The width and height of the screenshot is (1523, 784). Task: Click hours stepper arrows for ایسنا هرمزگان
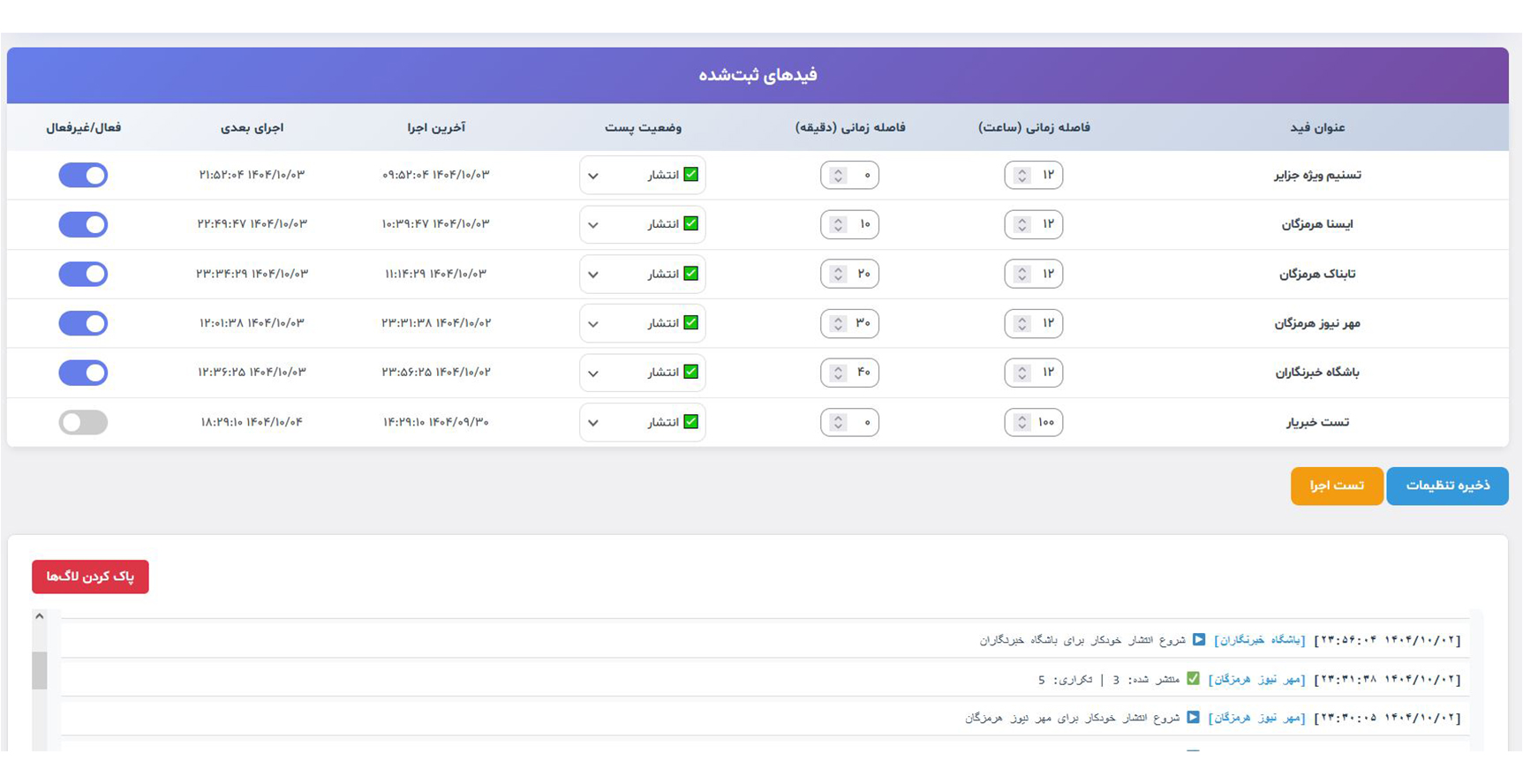(x=1022, y=224)
